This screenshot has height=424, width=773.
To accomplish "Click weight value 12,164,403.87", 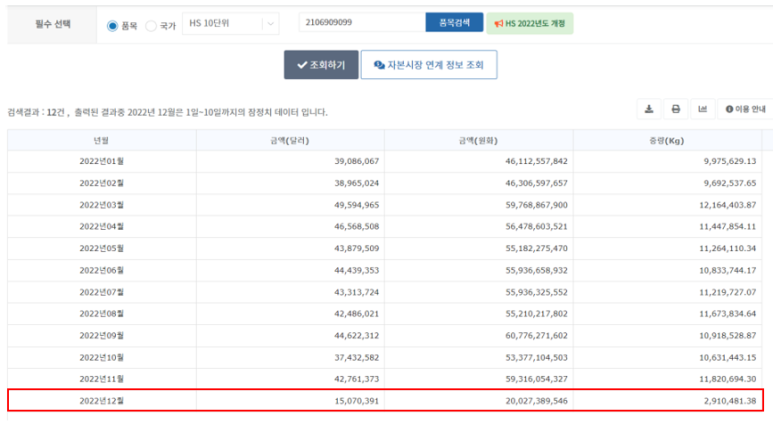I will tap(728, 205).
